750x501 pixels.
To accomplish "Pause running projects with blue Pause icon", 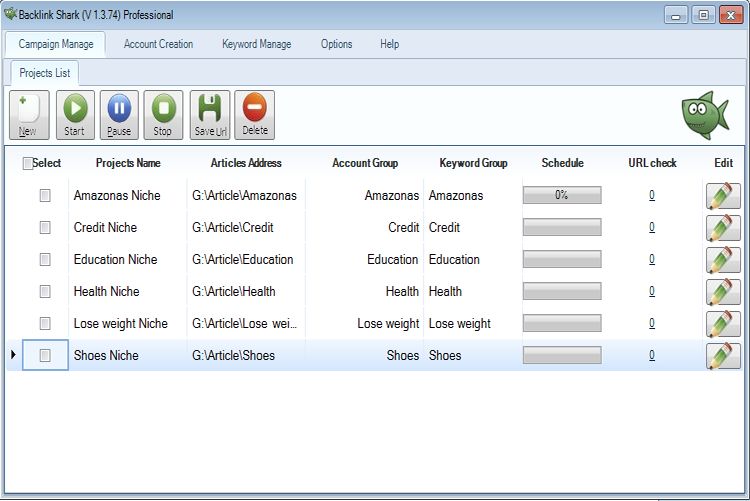I will [119, 115].
